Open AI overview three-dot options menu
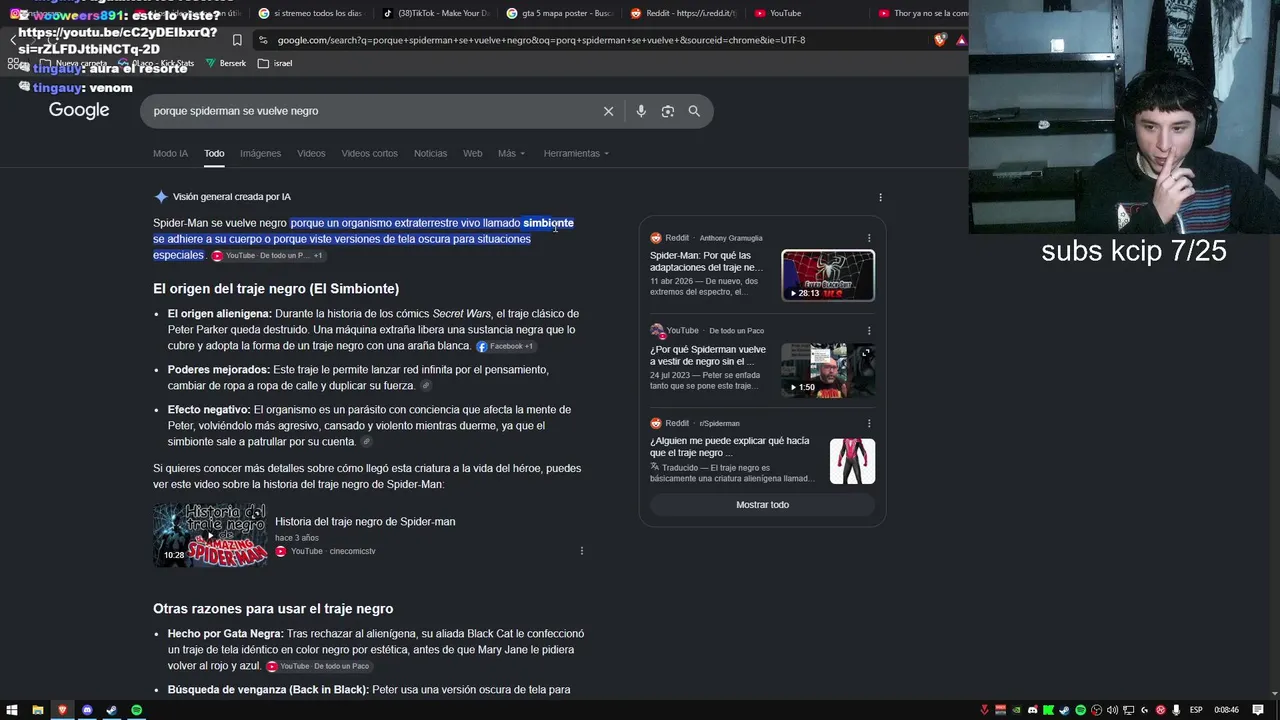This screenshot has width=1280, height=720. tap(880, 197)
